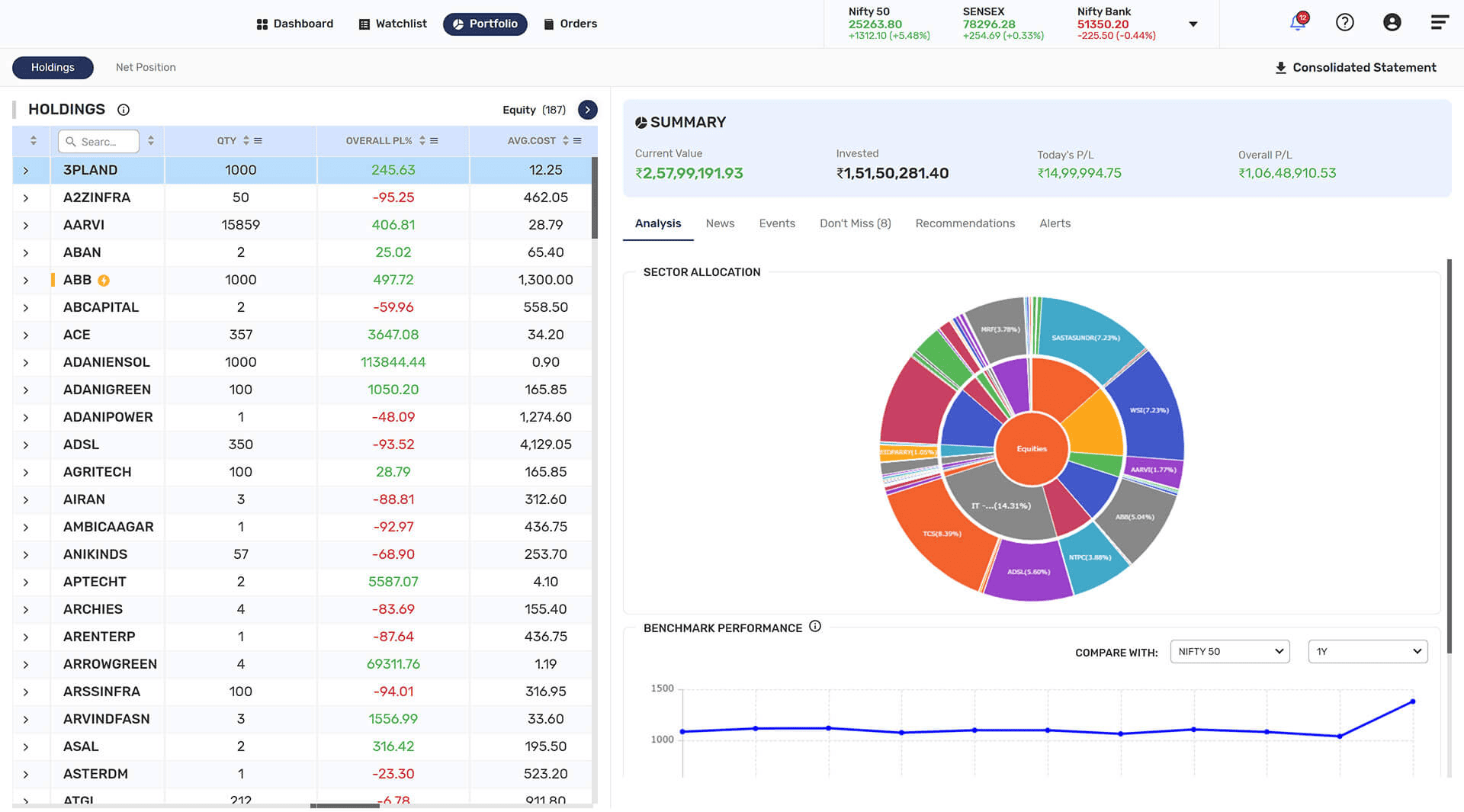Click the Equity next arrow button
Viewport: 1464px width, 812px height.
tap(587, 110)
